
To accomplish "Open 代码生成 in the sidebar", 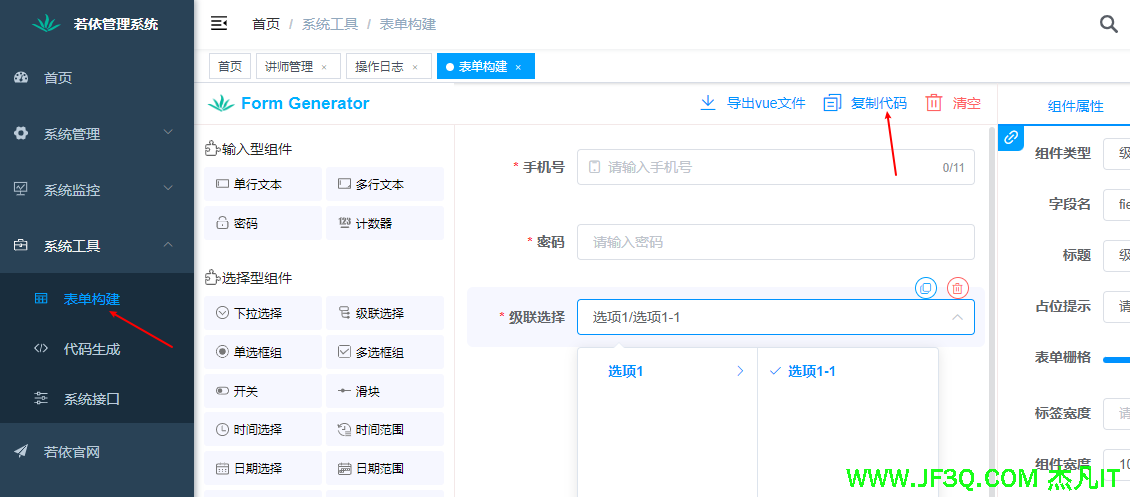I will coord(92,349).
